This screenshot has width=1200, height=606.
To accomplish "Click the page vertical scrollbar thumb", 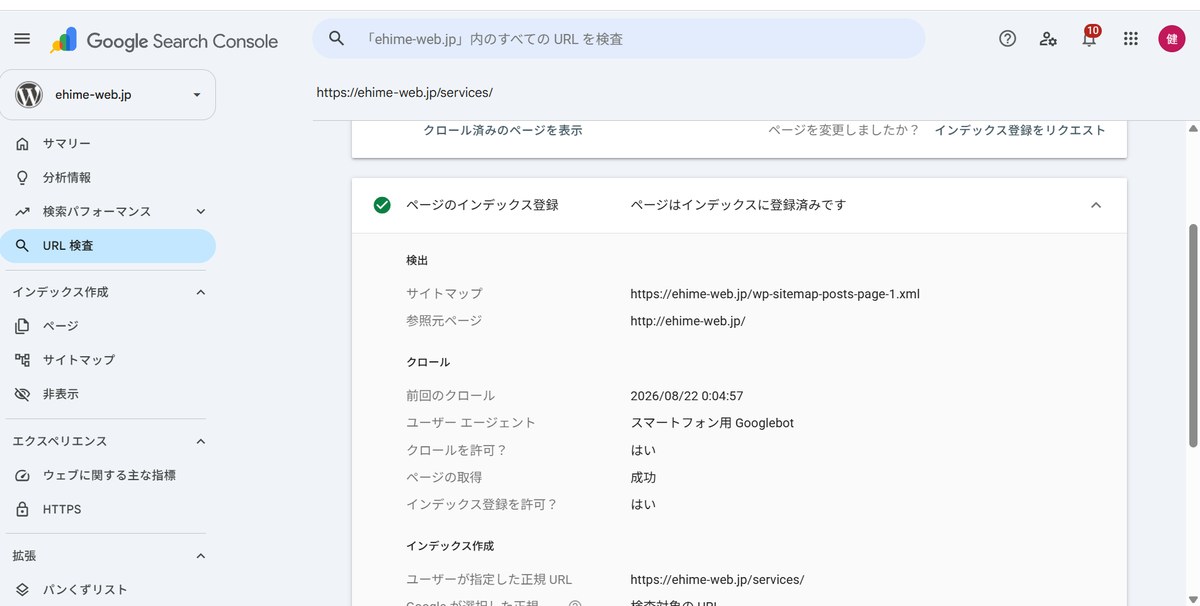I will coord(1192,335).
